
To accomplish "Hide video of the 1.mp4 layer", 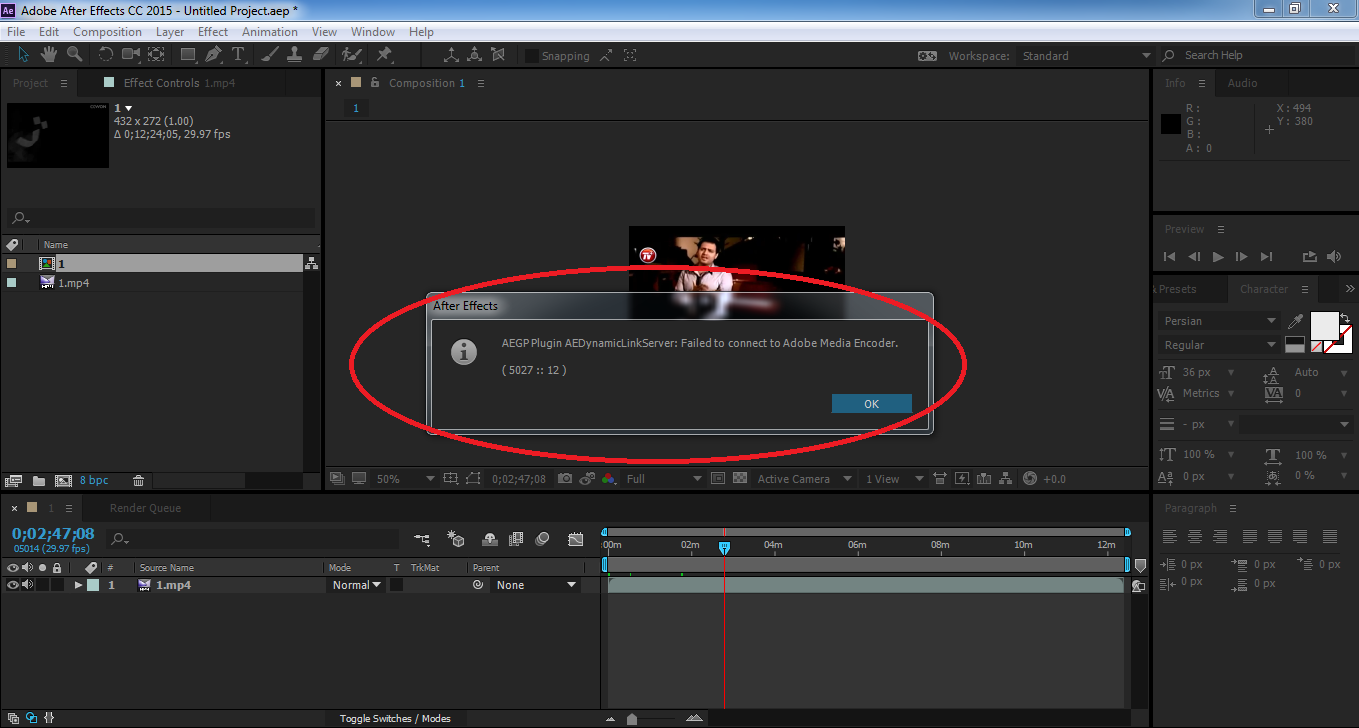I will click(x=13, y=585).
